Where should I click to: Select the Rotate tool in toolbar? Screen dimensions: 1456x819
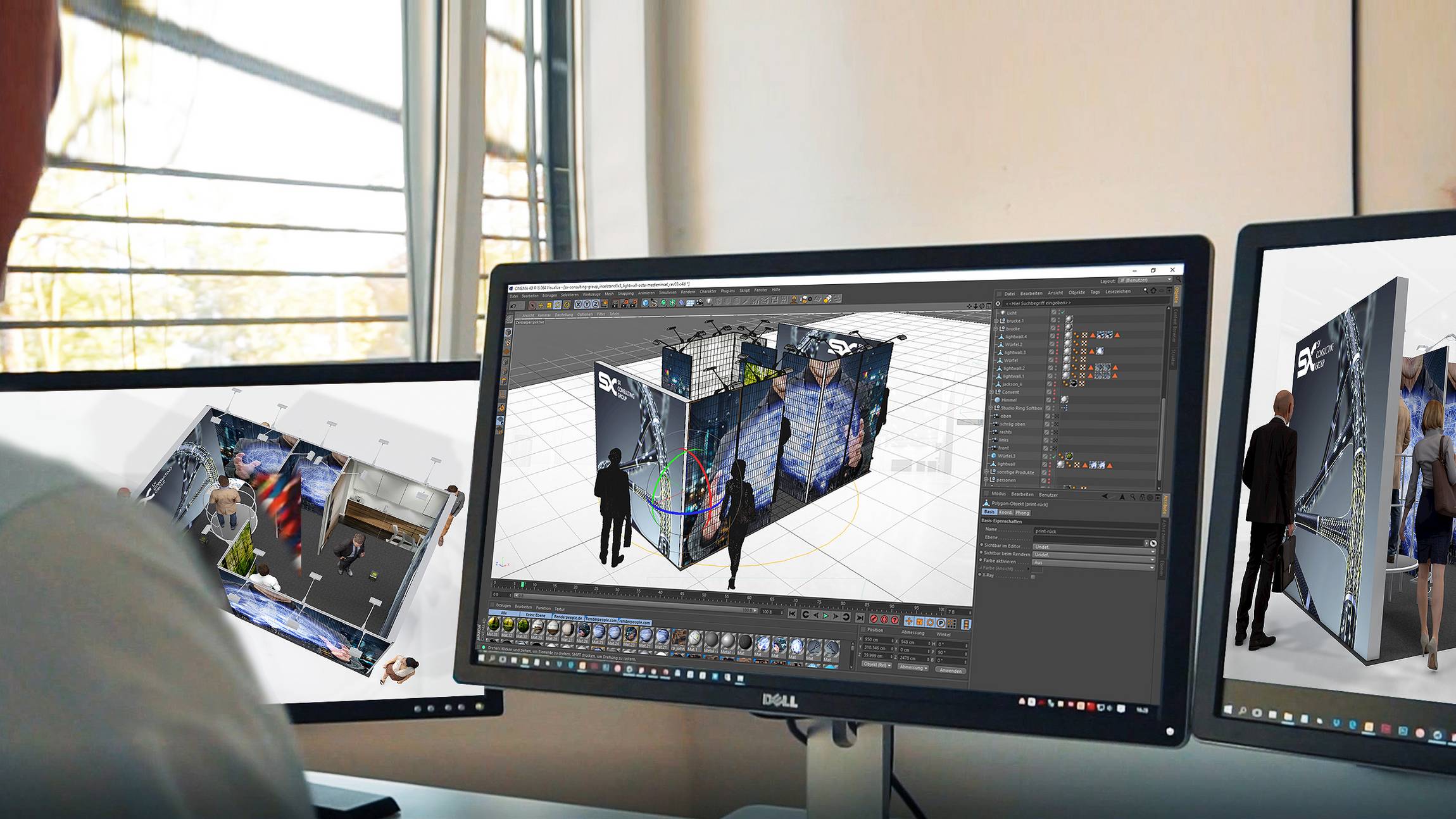click(x=558, y=305)
